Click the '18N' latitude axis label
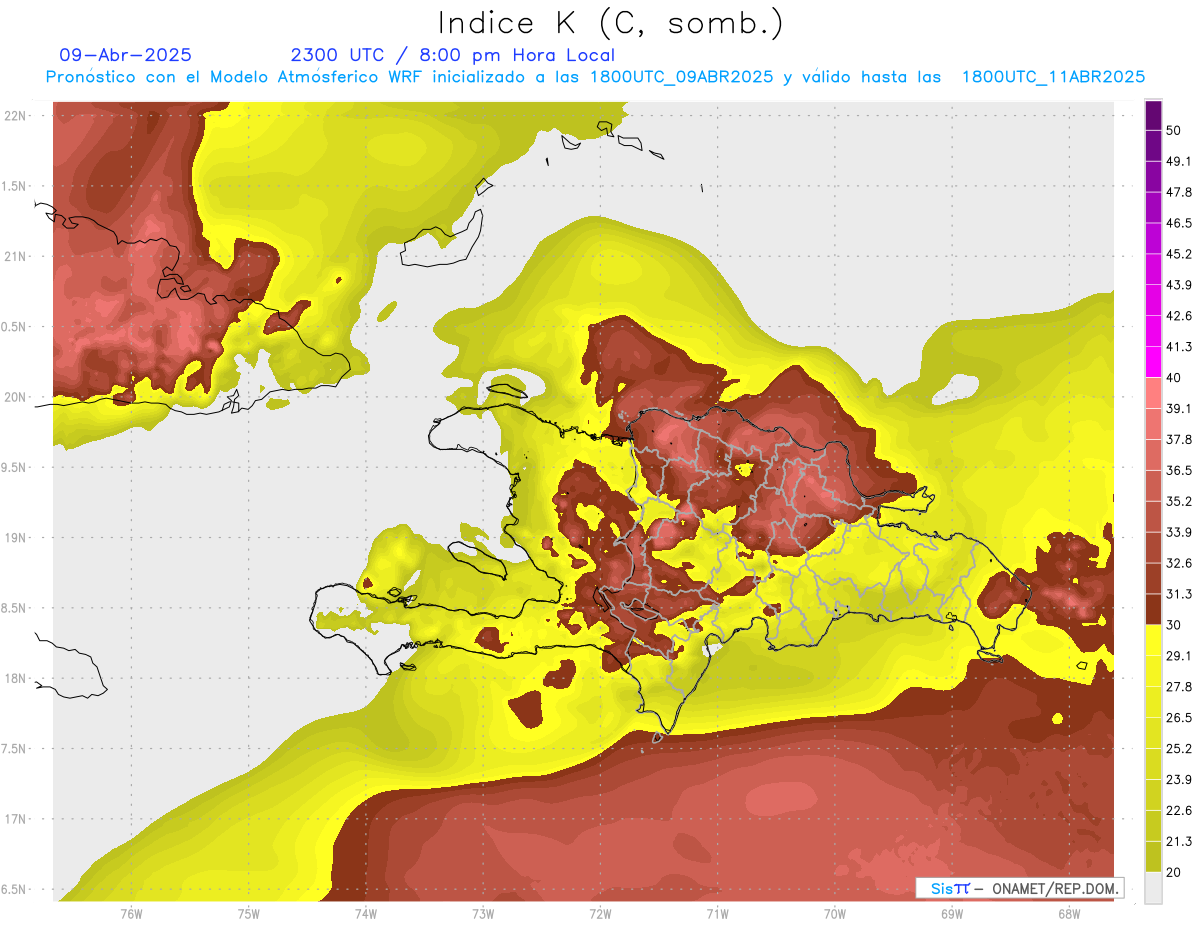 click(15, 678)
